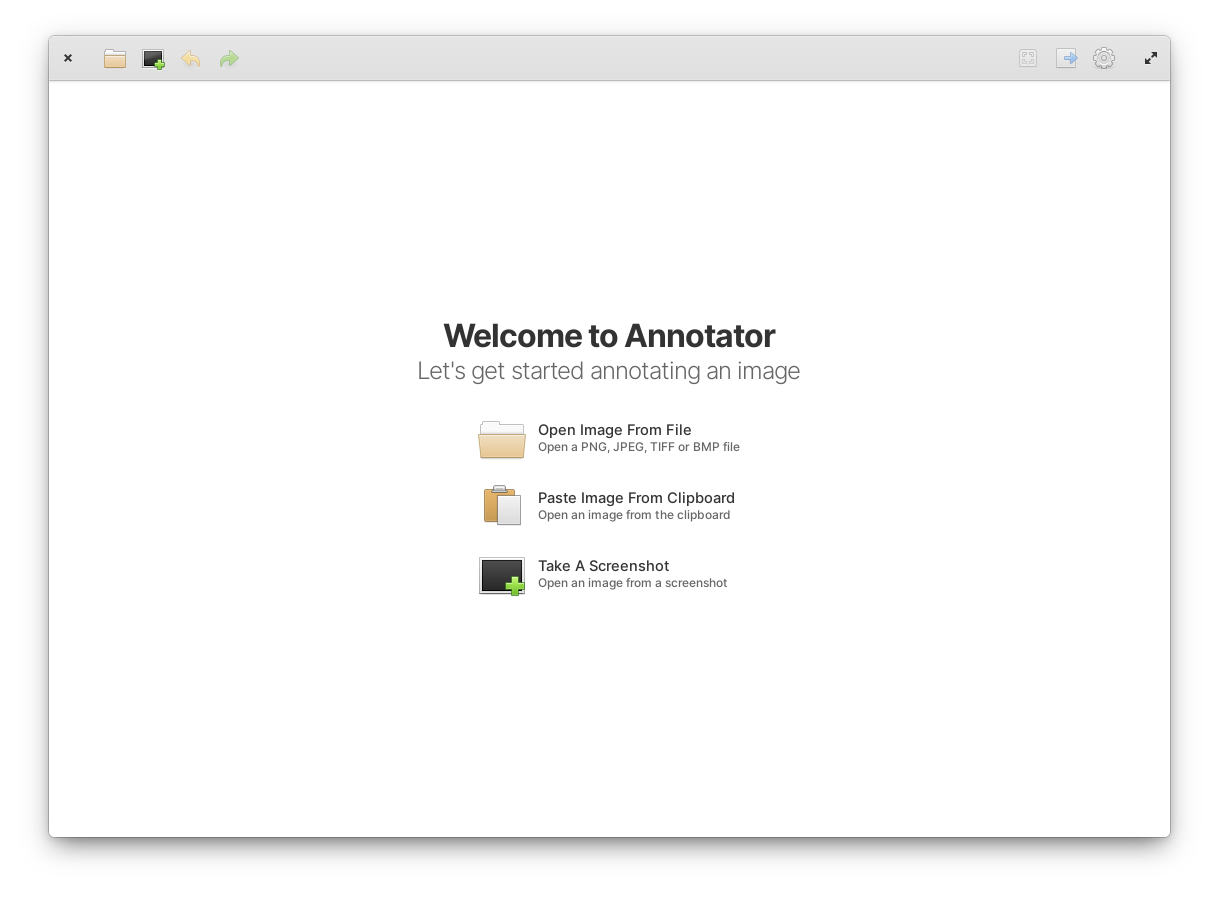Open the settings gear menu
1219x899 pixels.
coord(1104,59)
